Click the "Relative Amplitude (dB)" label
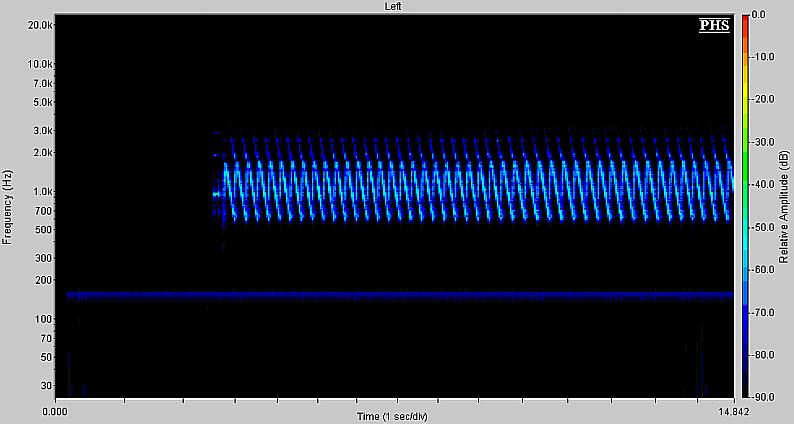This screenshot has width=794, height=424. click(786, 206)
